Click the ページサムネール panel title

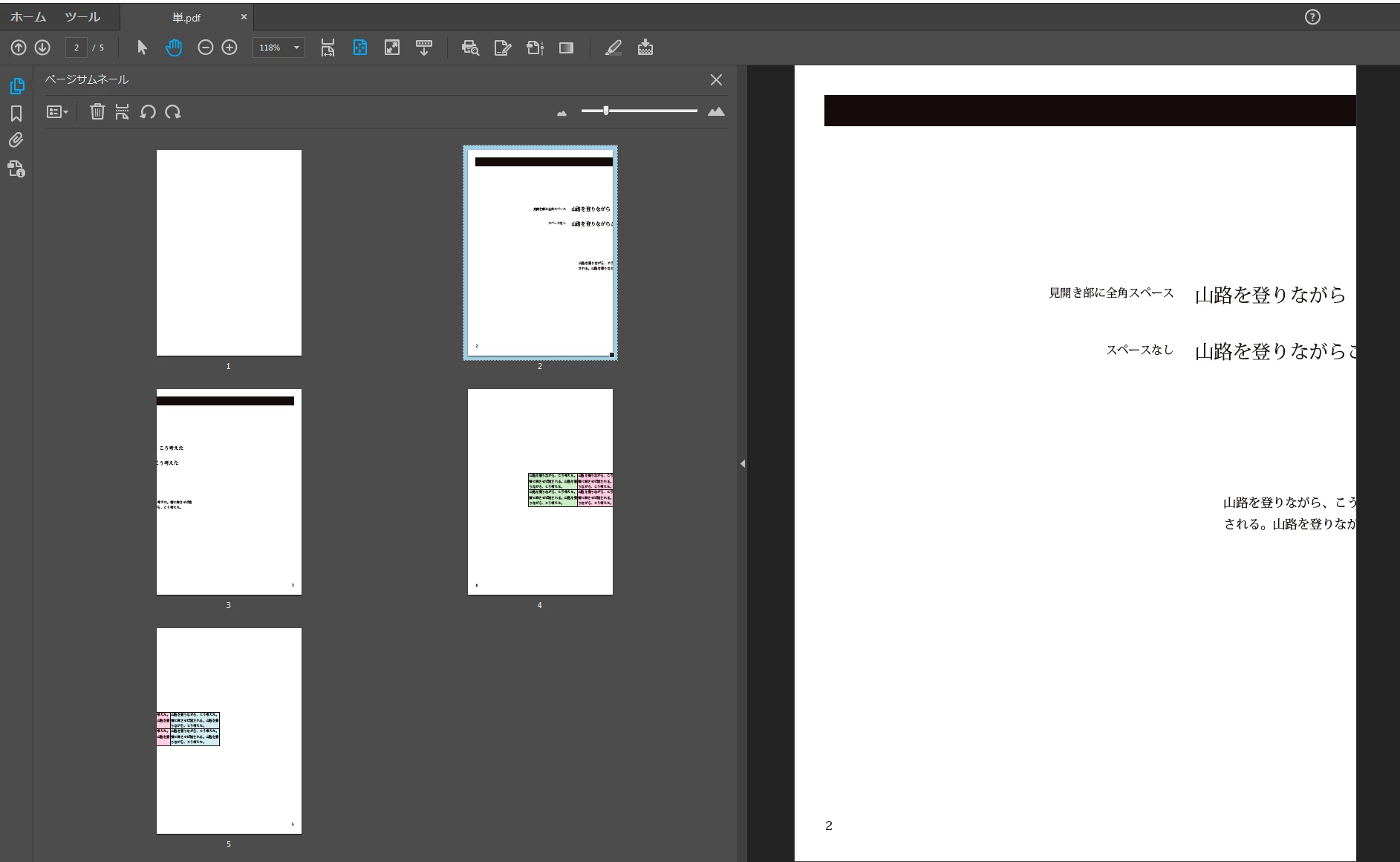coord(87,79)
